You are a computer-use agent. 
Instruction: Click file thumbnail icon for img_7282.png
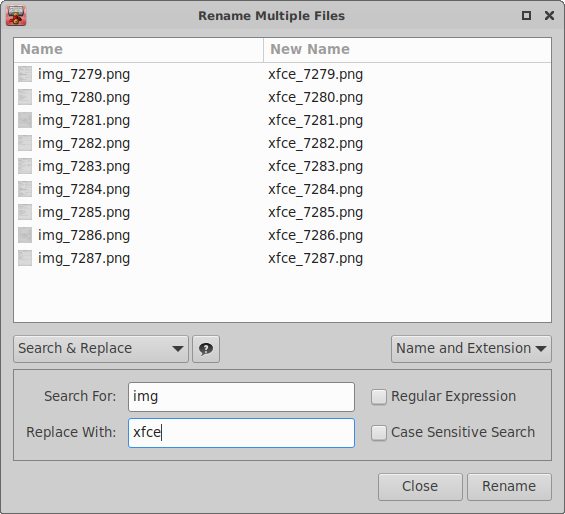[x=25, y=143]
